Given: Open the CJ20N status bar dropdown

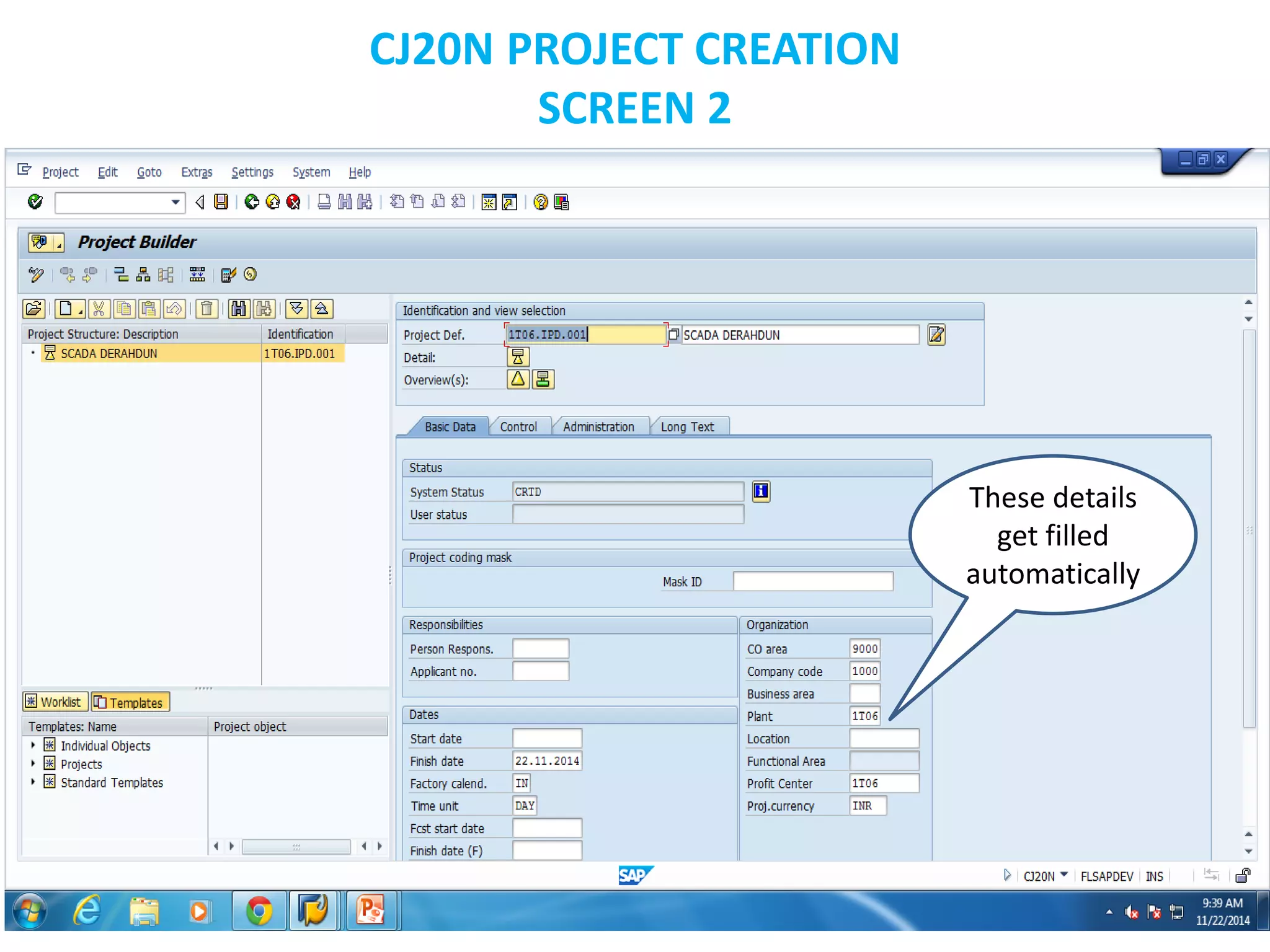Looking at the screenshot, I should 1064,875.
